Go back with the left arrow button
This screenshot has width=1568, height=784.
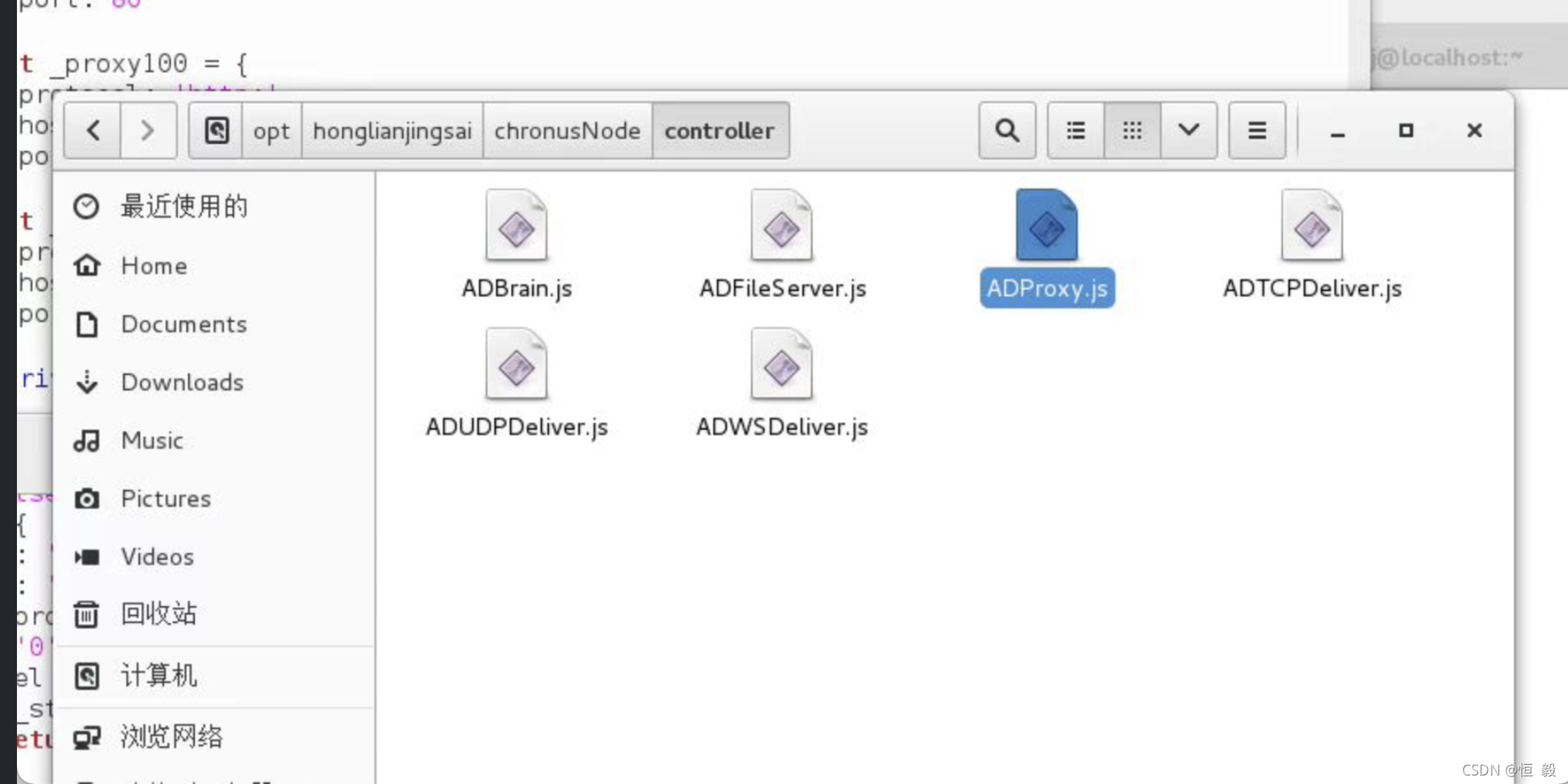pos(93,130)
